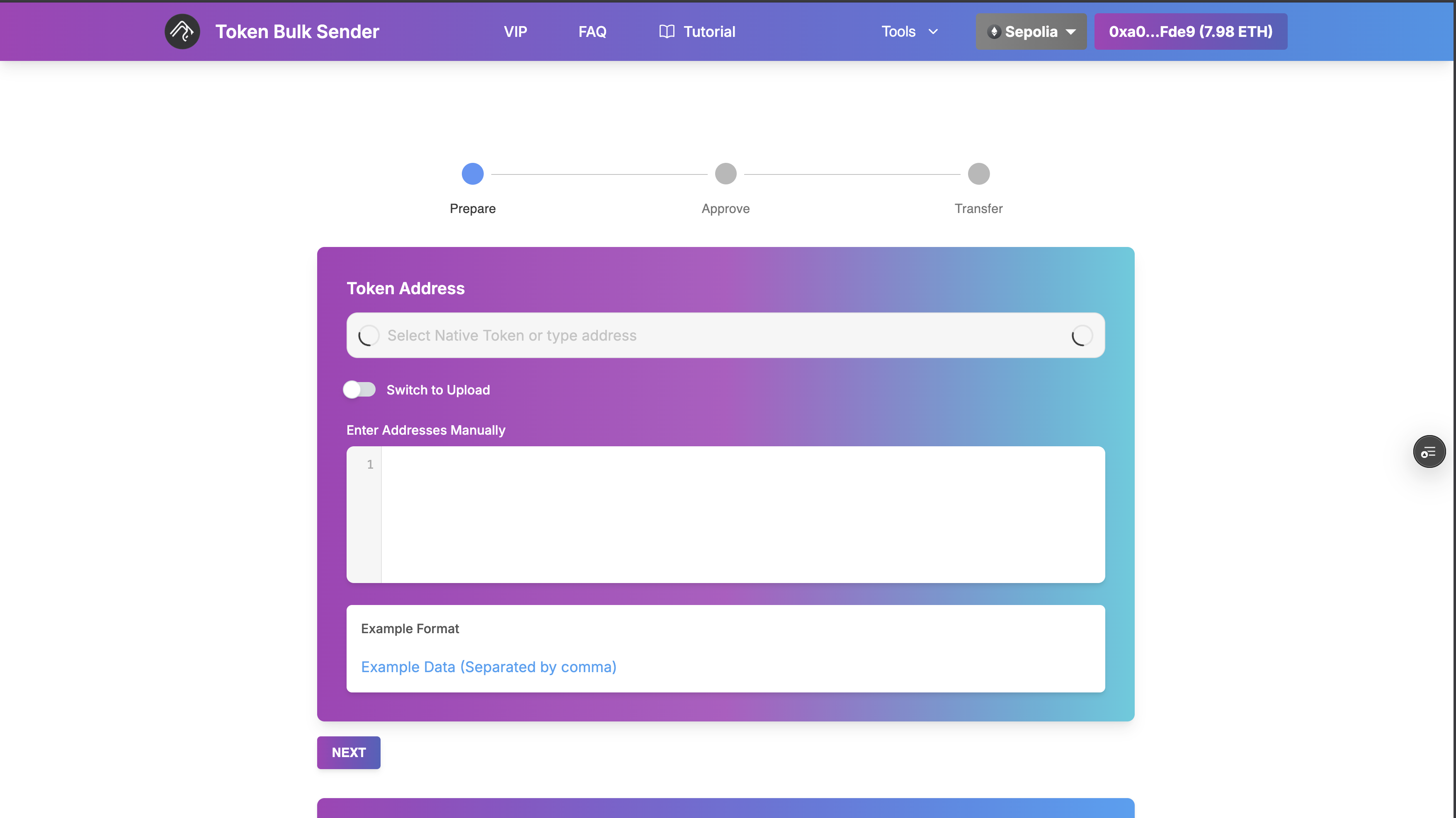The image size is (1456, 818).
Task: Click the Approve step circle indicator
Action: pos(725,174)
